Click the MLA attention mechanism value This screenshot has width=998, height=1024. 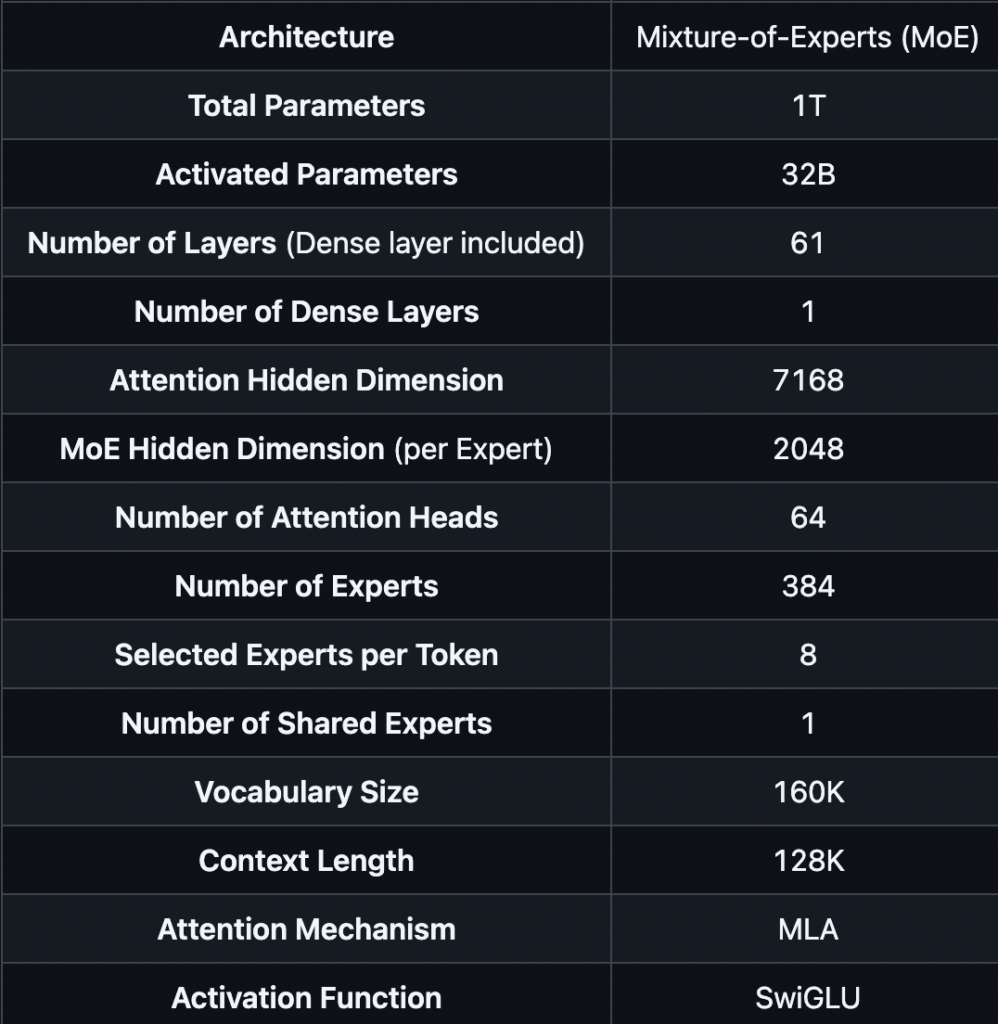[808, 929]
